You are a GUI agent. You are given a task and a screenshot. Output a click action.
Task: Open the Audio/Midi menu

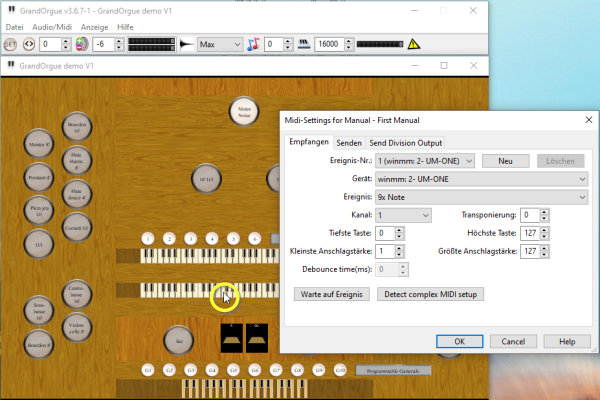tap(52, 27)
